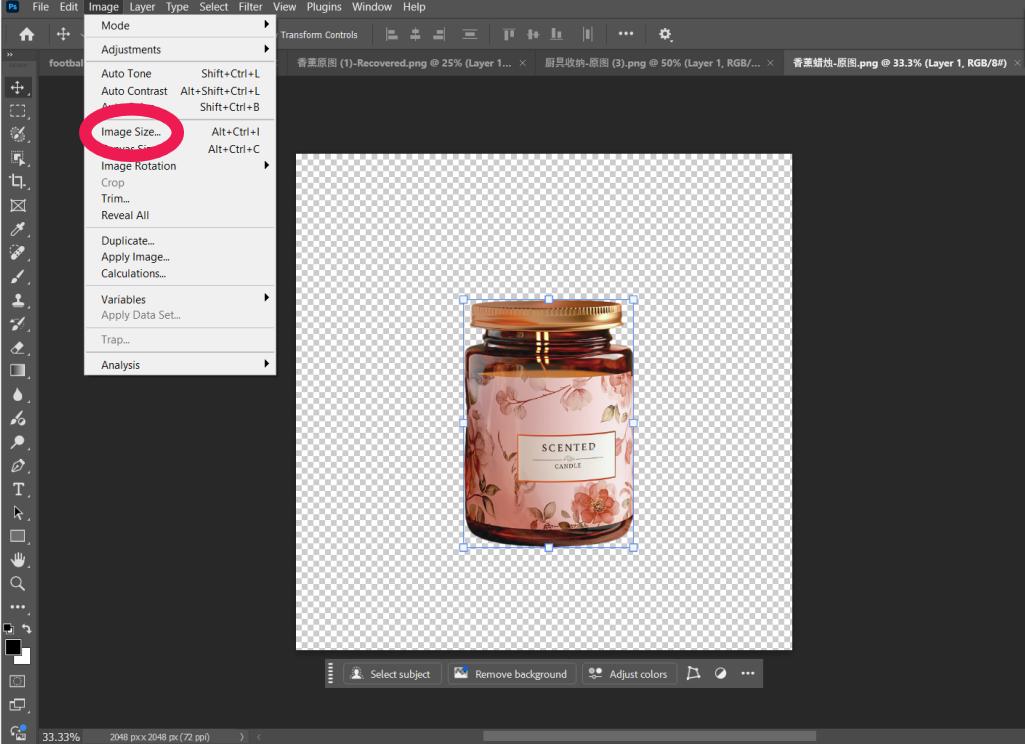Open the Filter menu
The height and width of the screenshot is (744, 1025).
250,7
